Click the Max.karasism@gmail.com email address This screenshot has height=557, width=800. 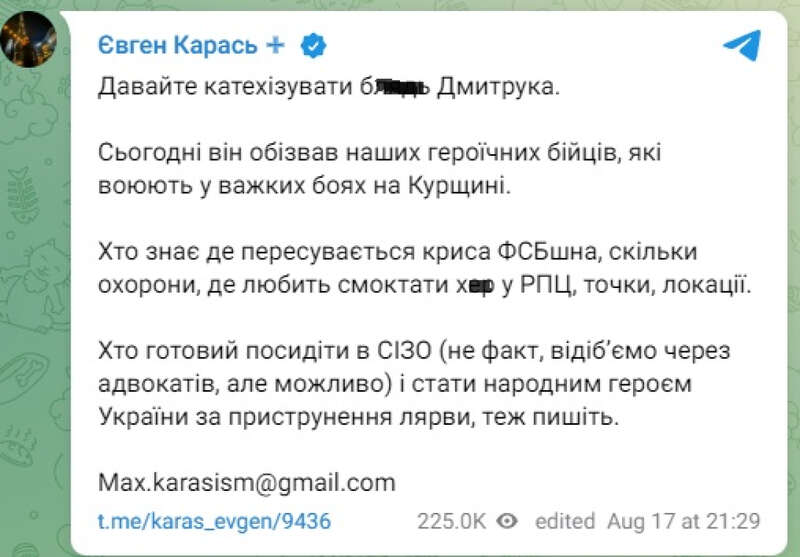(246, 482)
